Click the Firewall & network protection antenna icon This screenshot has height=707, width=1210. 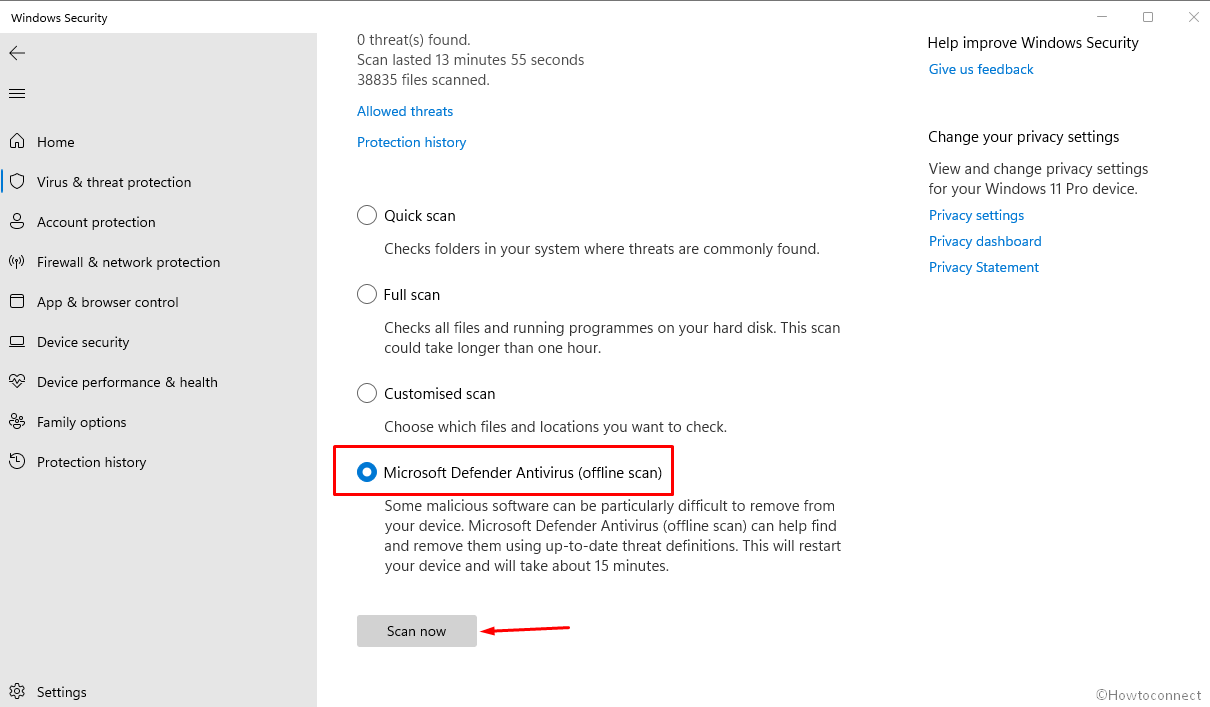click(x=17, y=262)
